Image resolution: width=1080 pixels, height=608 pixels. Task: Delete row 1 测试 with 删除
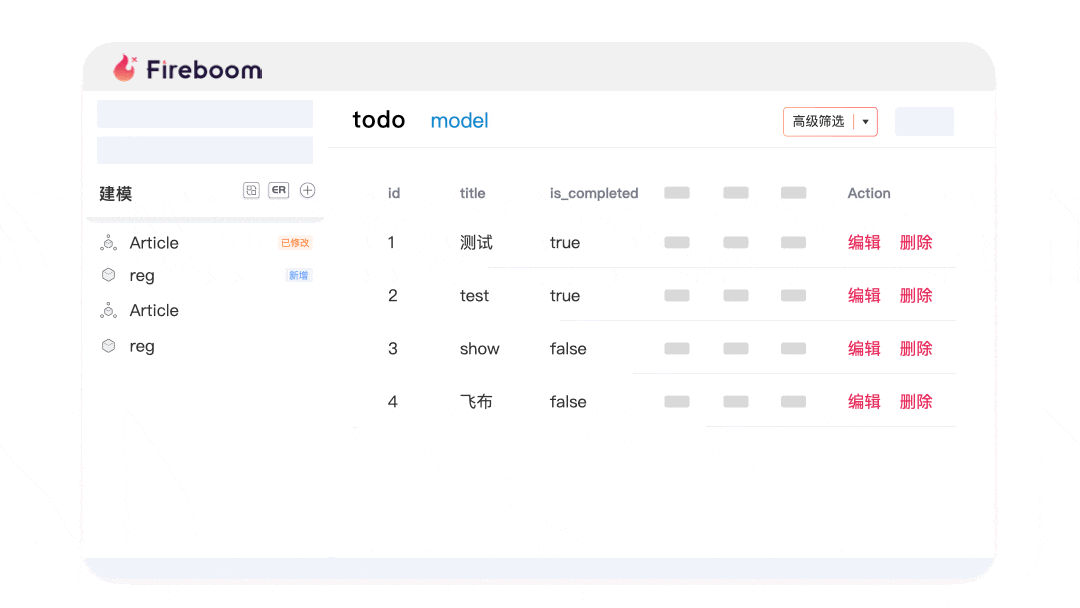coord(916,242)
